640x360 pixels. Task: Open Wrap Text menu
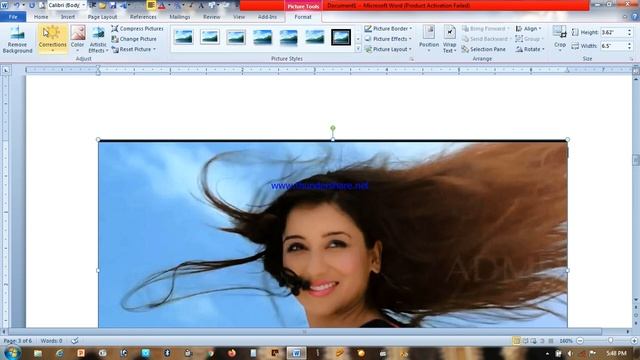449,39
